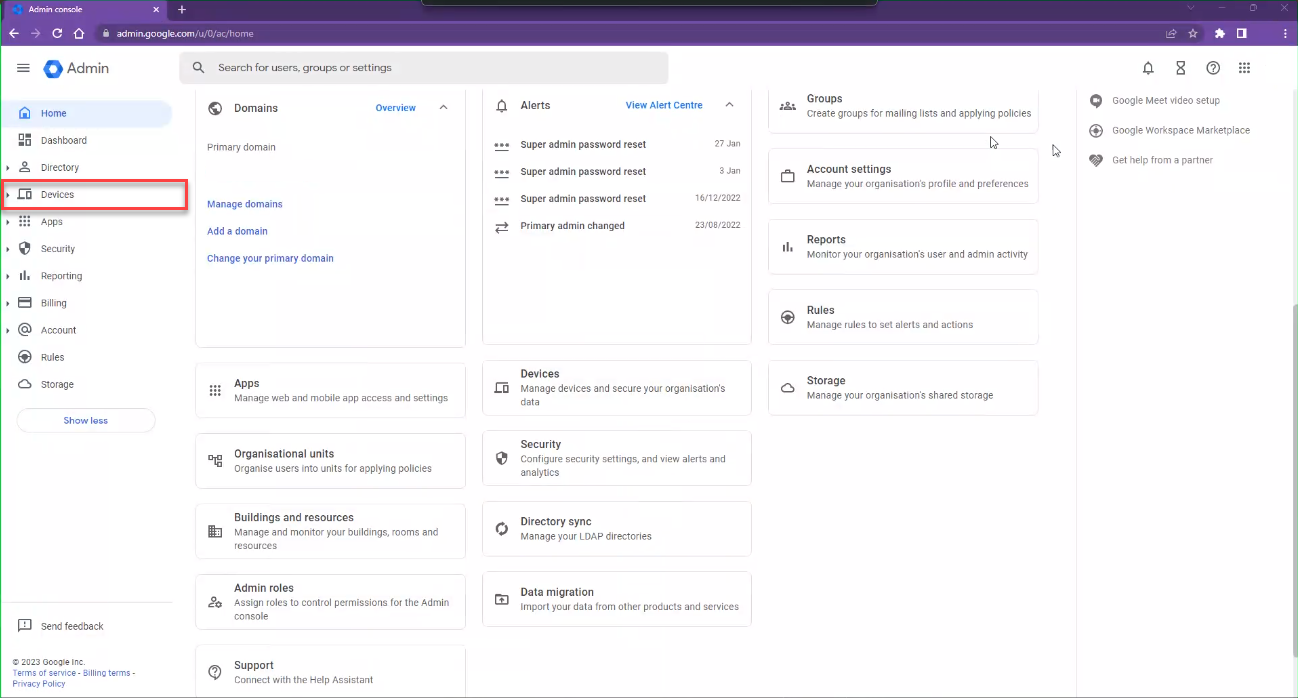1298x698 pixels.
Task: Click the browser extensions puzzle icon
Action: coord(1219,33)
